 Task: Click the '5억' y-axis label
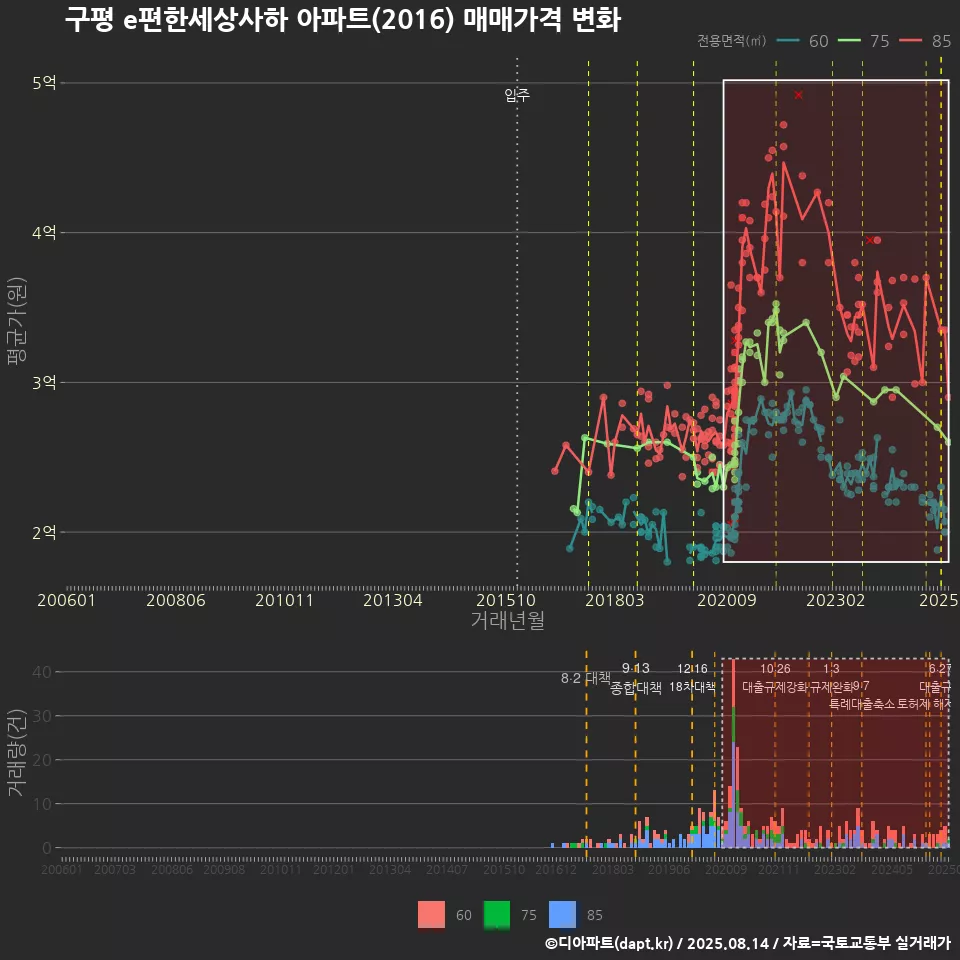(x=44, y=83)
